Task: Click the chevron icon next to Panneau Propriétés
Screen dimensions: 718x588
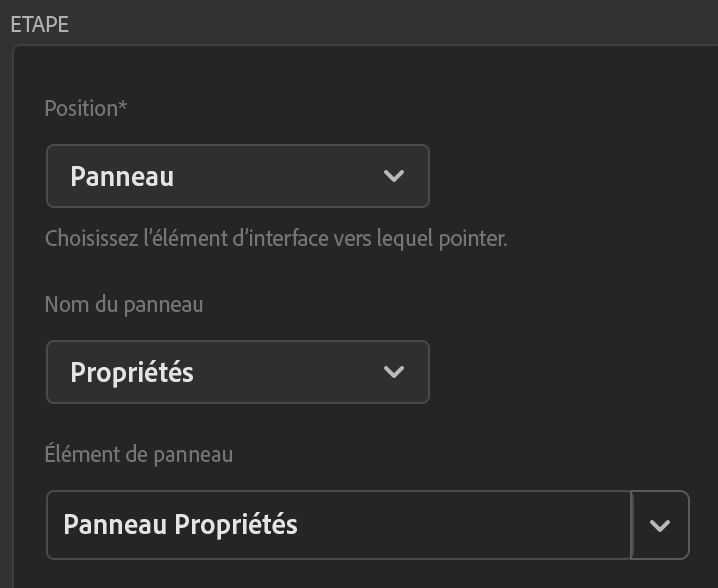Action: point(660,525)
